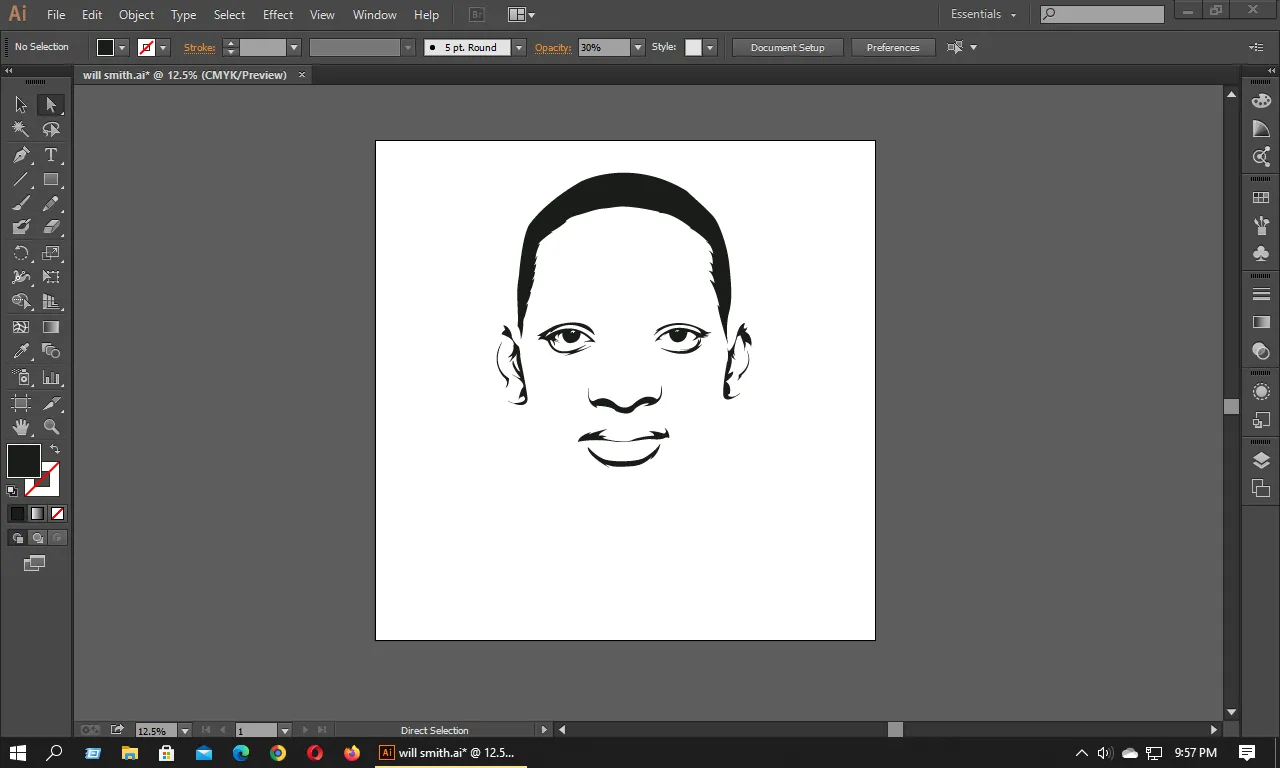
Task: Open the Stroke panel lines icon
Action: 1261,294
